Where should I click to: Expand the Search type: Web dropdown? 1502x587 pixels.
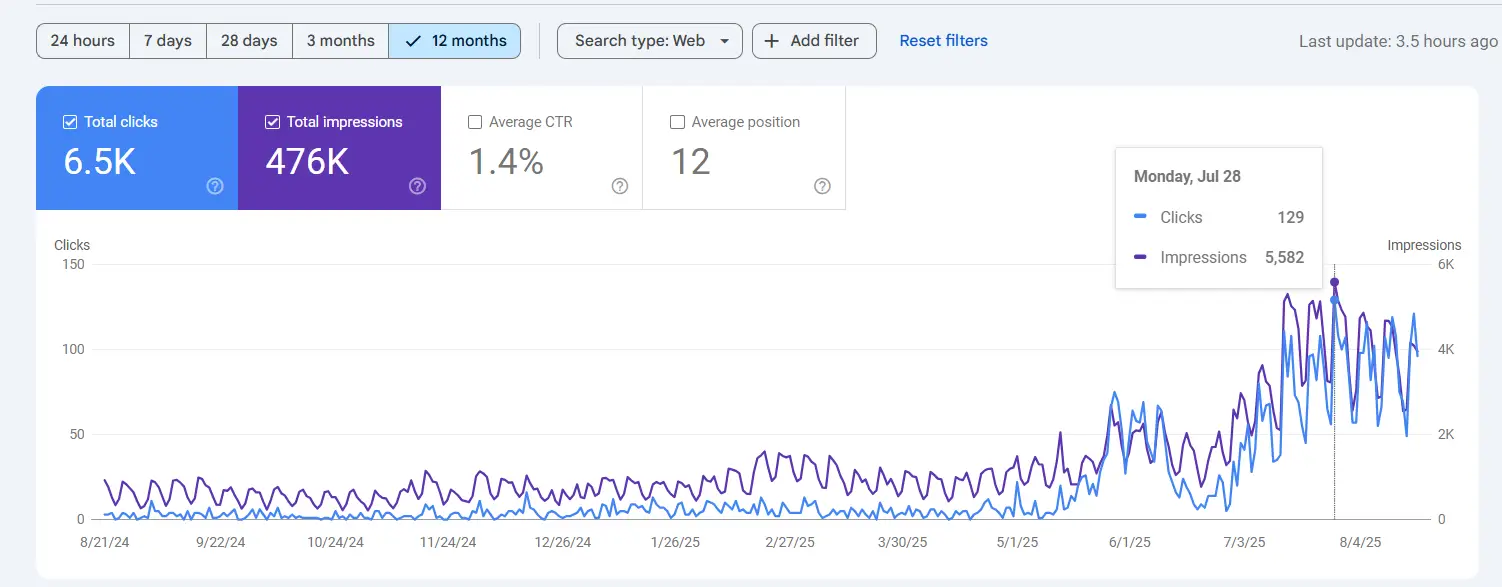pyautogui.click(x=649, y=41)
